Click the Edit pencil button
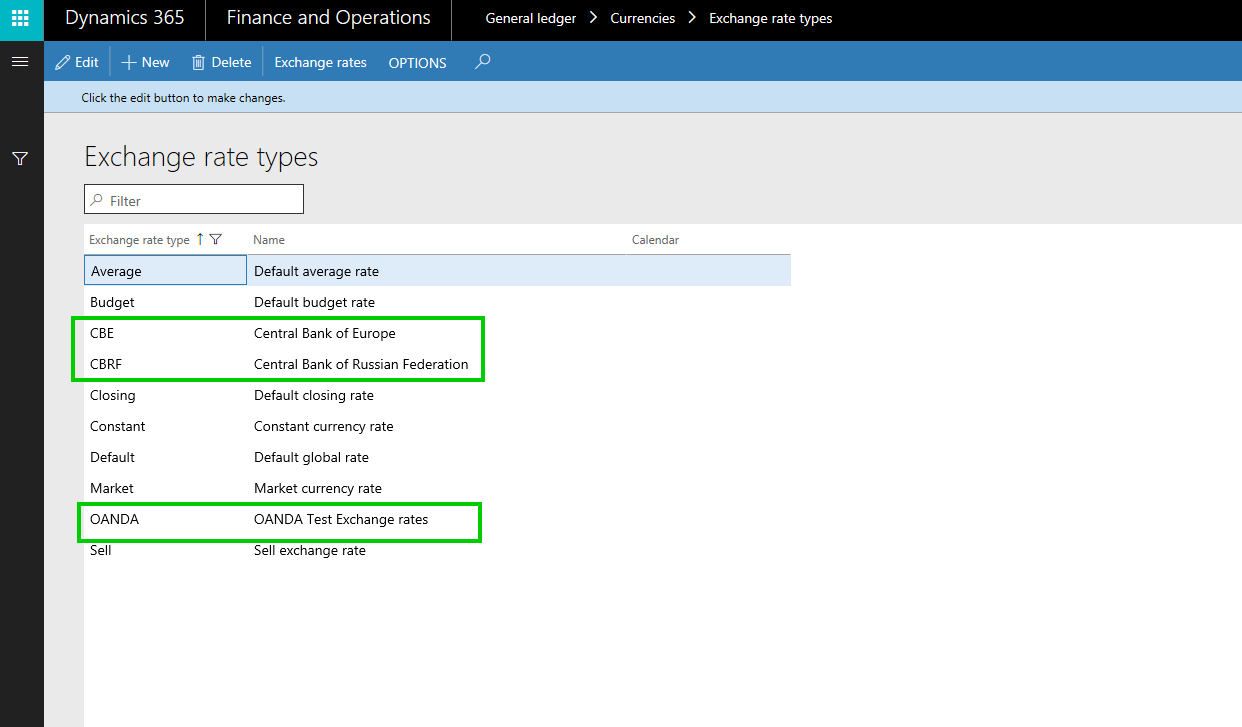The image size is (1242, 727). (77, 62)
